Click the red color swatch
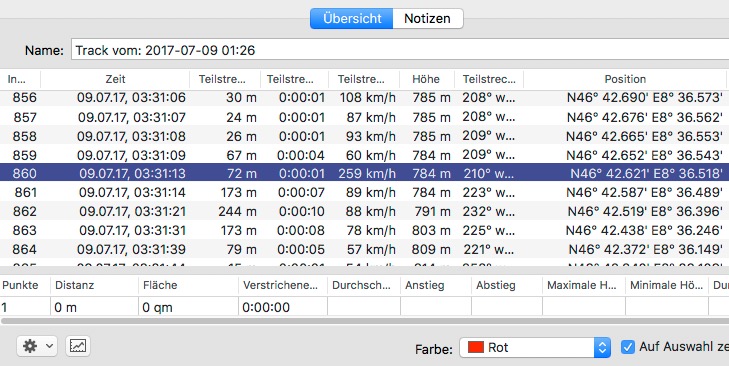 pos(476,347)
